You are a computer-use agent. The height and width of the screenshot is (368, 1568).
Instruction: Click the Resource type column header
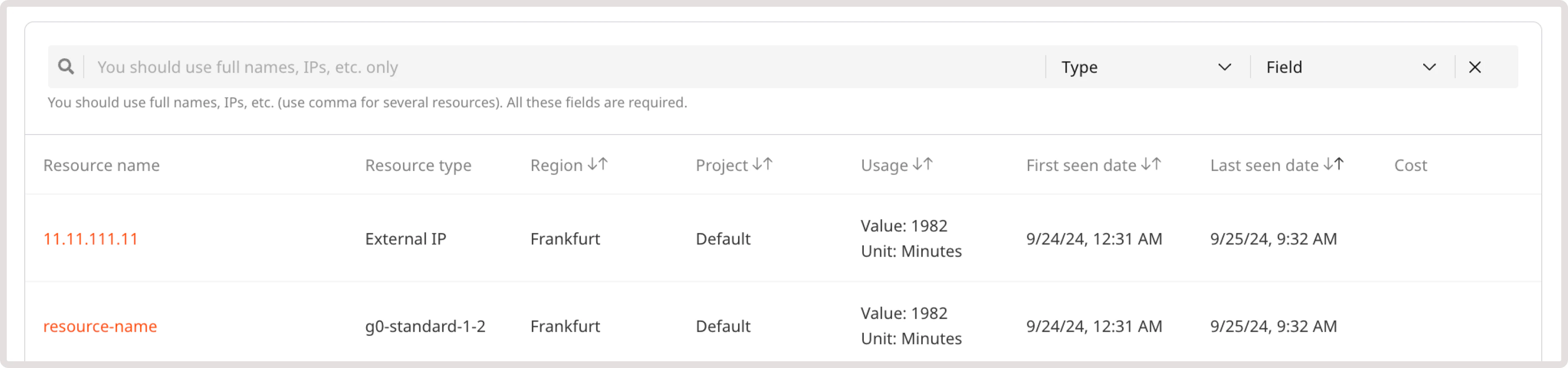pyautogui.click(x=418, y=166)
